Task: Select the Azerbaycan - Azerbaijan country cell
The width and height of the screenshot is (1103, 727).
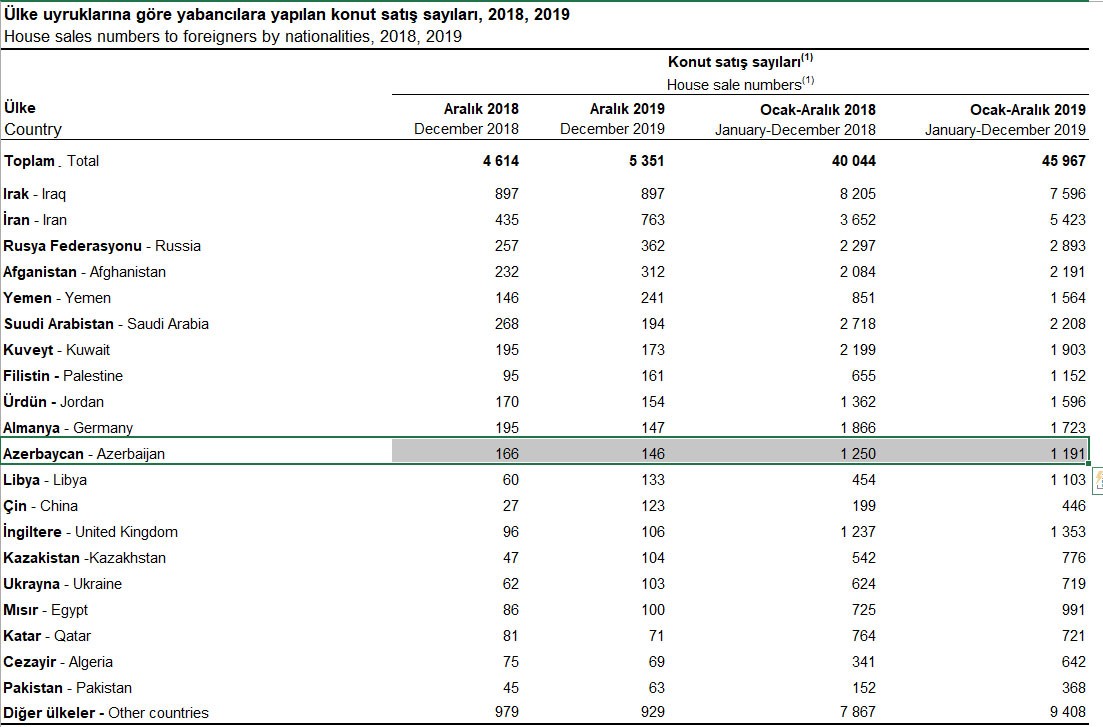Action: click(85, 454)
